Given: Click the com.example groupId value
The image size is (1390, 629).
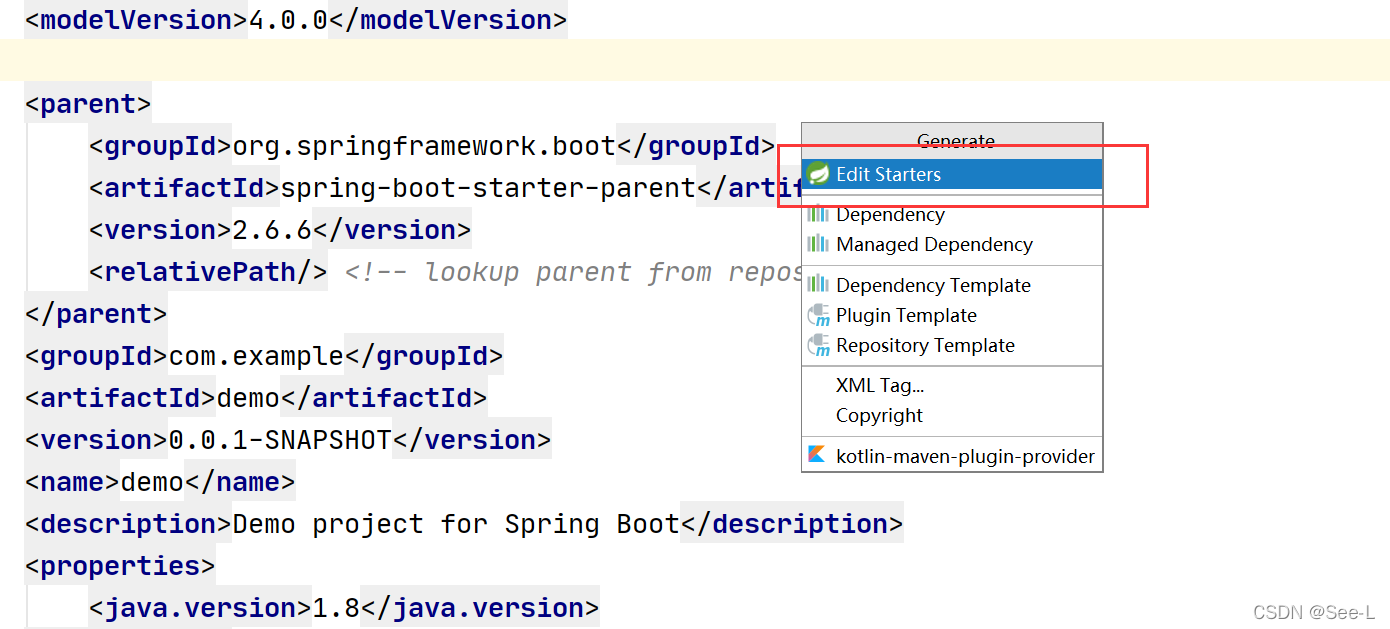Looking at the screenshot, I should (256, 356).
